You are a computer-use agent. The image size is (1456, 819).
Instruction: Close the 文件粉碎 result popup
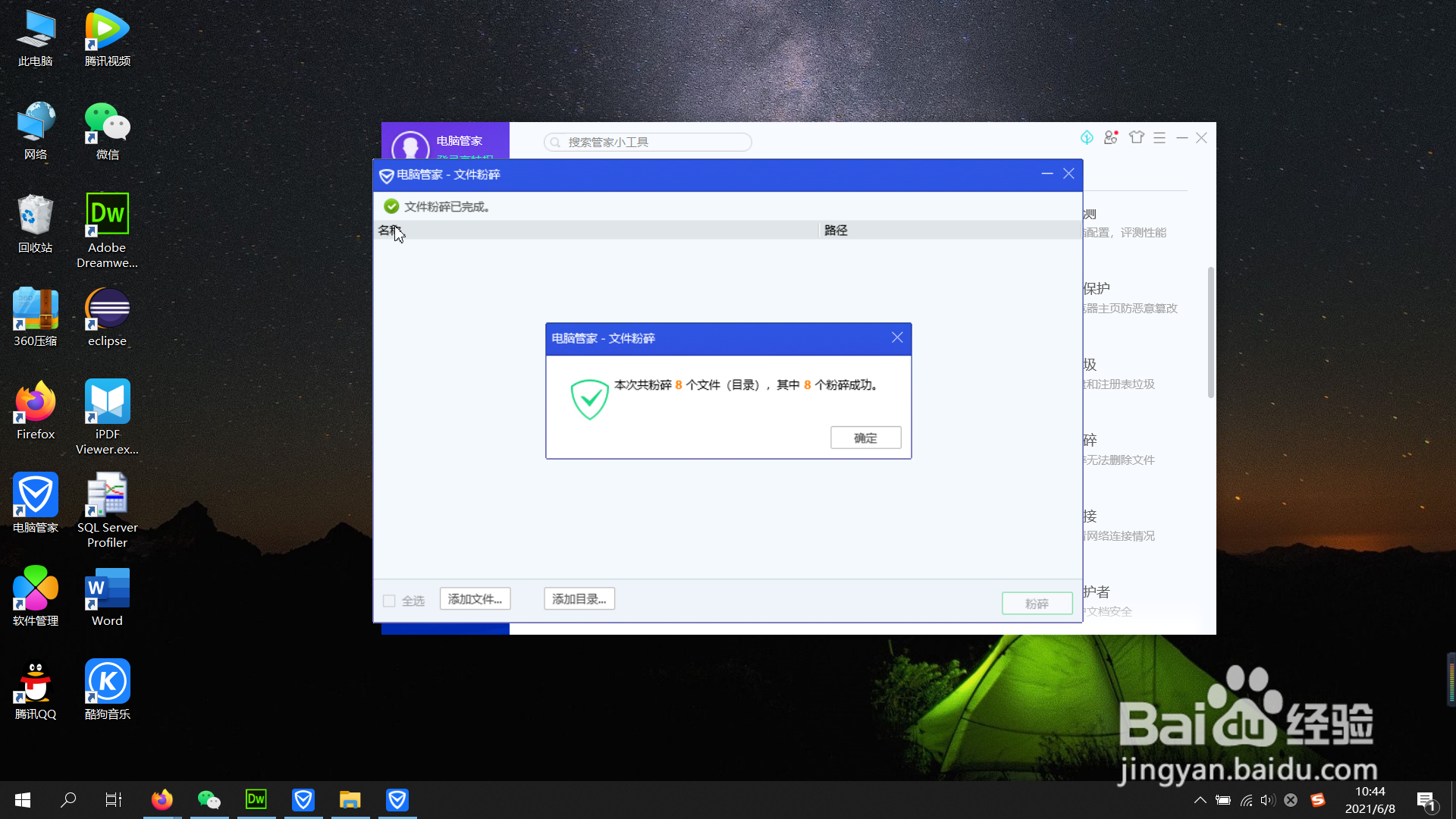click(897, 337)
